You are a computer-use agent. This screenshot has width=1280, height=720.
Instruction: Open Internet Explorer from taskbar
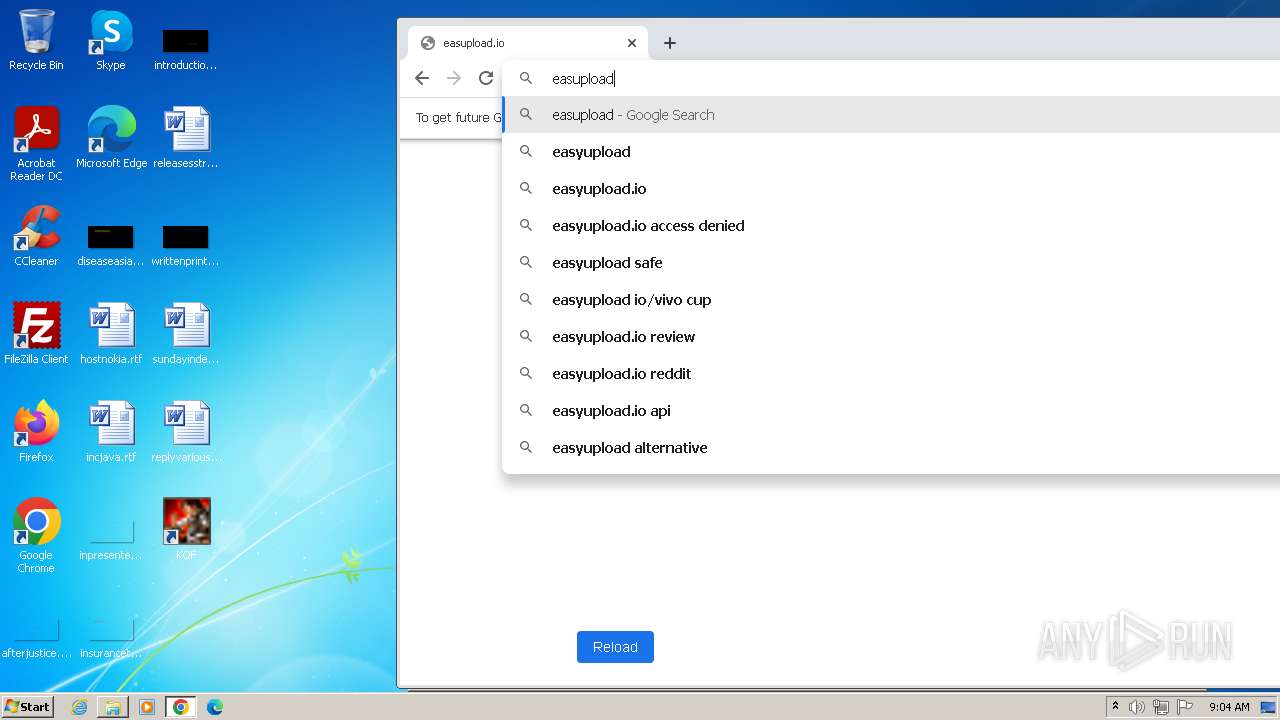click(79, 707)
